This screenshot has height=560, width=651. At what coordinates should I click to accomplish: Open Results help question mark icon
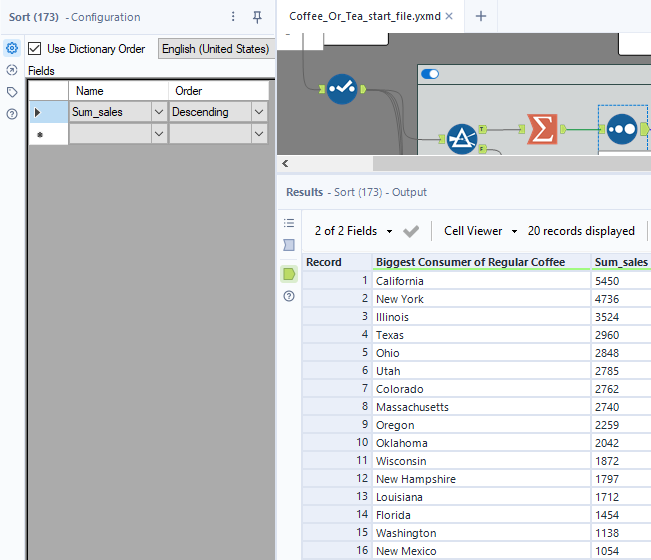coord(289,296)
